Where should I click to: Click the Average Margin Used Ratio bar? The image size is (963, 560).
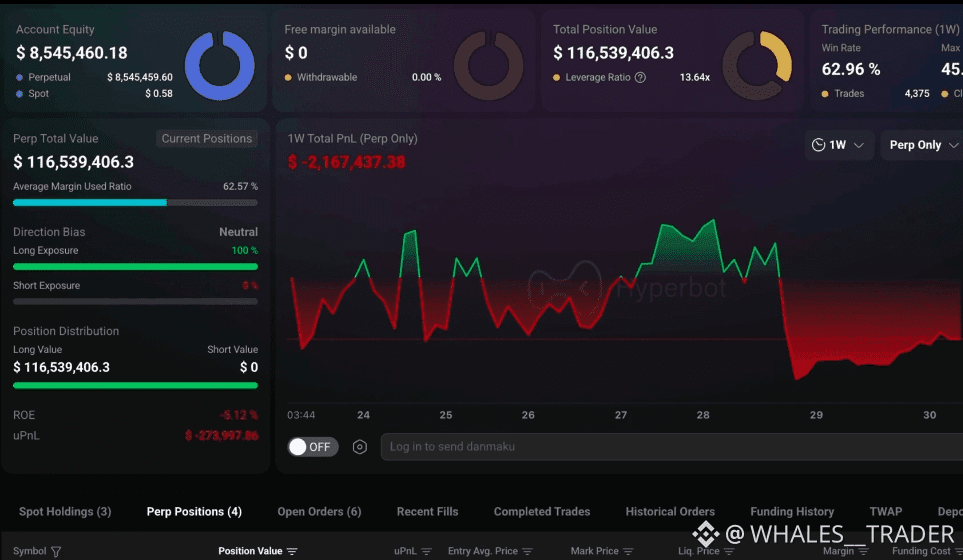tap(135, 203)
